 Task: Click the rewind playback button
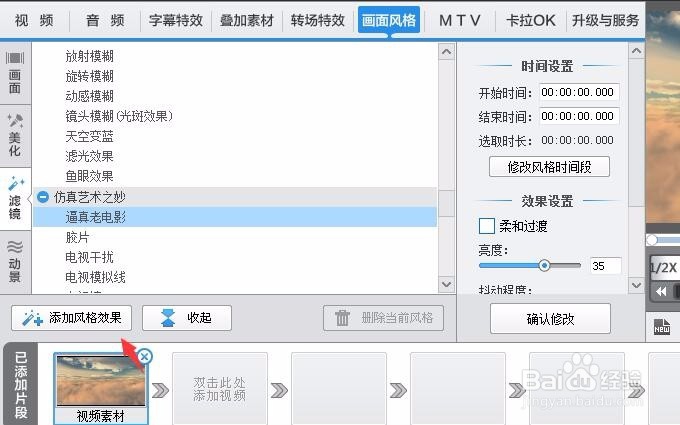[x=660, y=291]
